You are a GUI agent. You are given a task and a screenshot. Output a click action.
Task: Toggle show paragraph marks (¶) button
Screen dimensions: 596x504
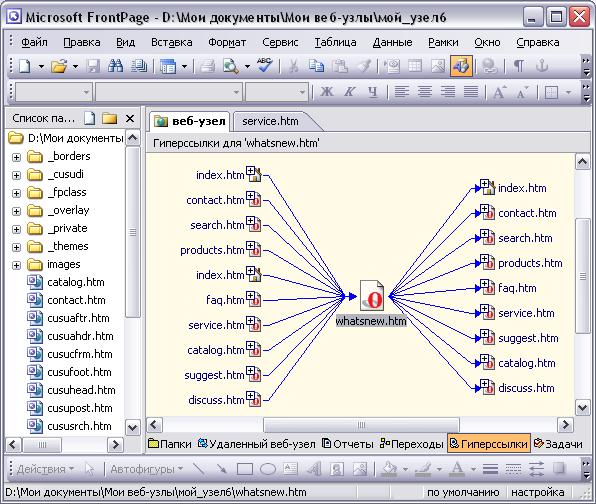click(x=518, y=67)
